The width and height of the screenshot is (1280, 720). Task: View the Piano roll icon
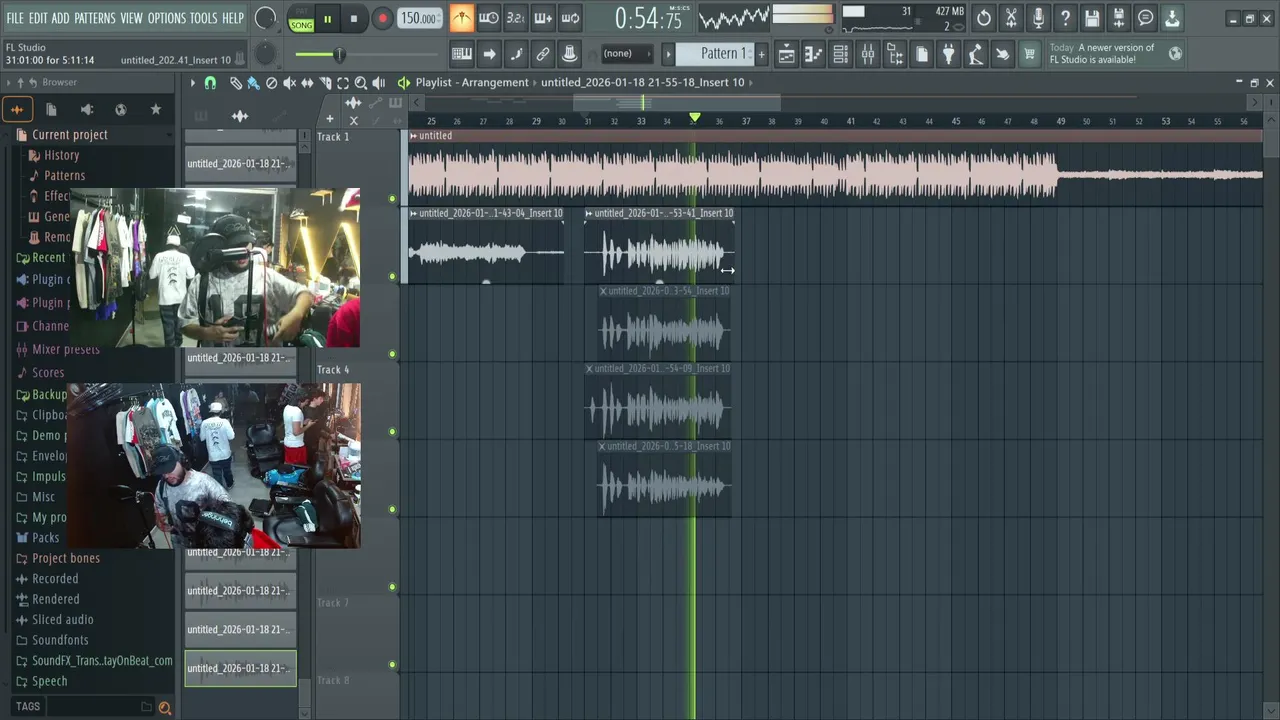(814, 54)
